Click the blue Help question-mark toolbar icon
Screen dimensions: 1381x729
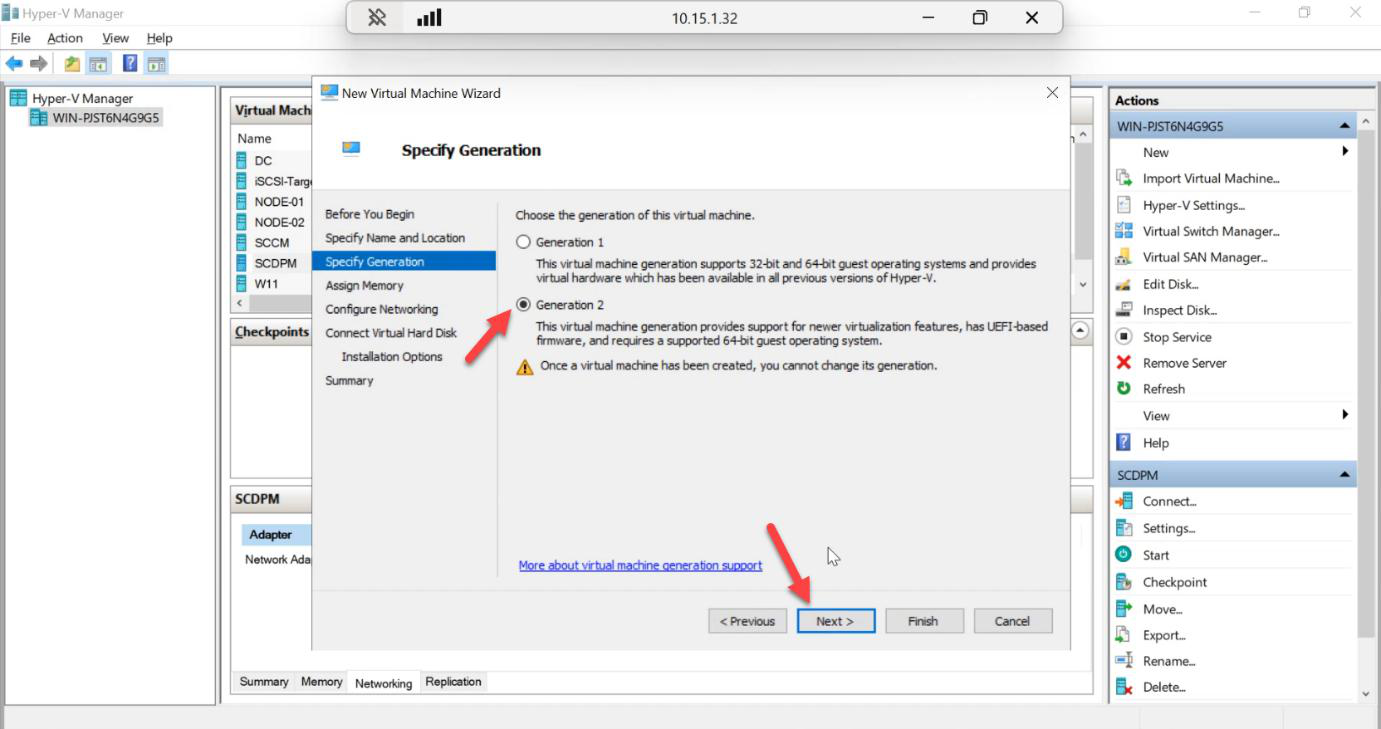click(x=130, y=64)
